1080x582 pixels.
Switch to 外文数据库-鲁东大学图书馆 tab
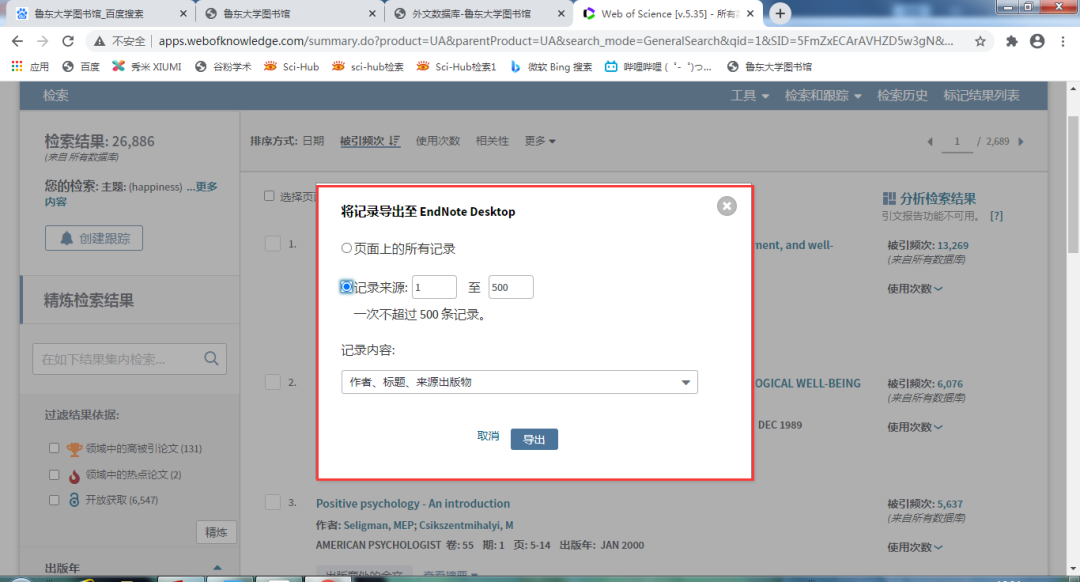click(x=478, y=13)
